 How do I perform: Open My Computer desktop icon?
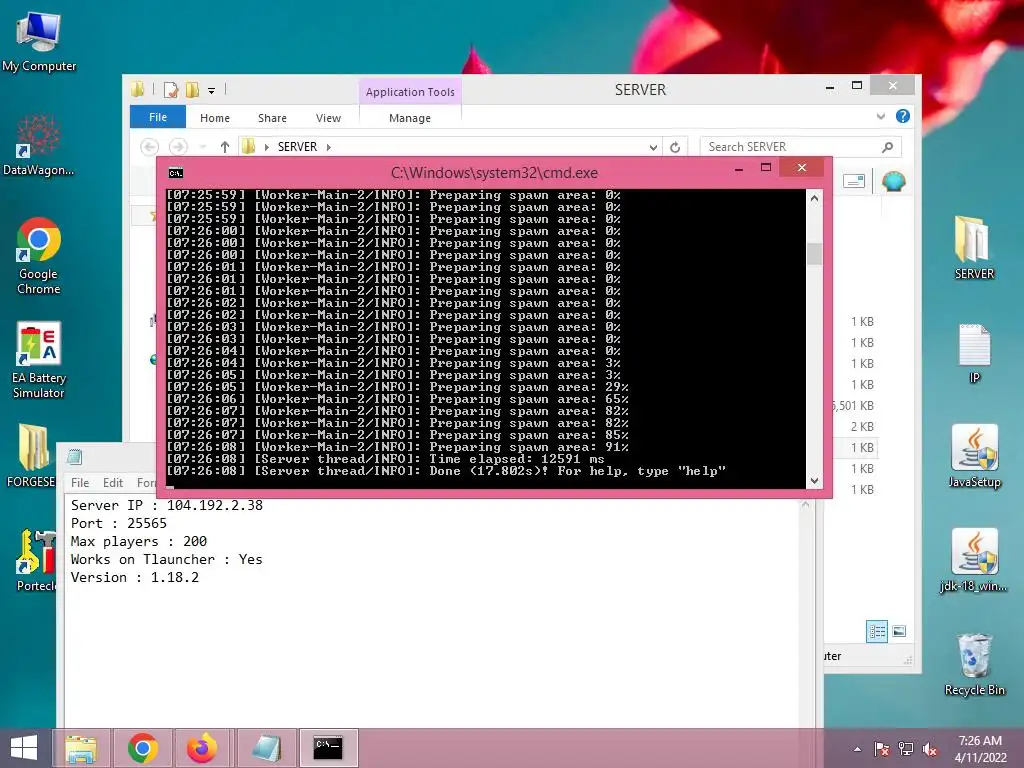click(39, 42)
